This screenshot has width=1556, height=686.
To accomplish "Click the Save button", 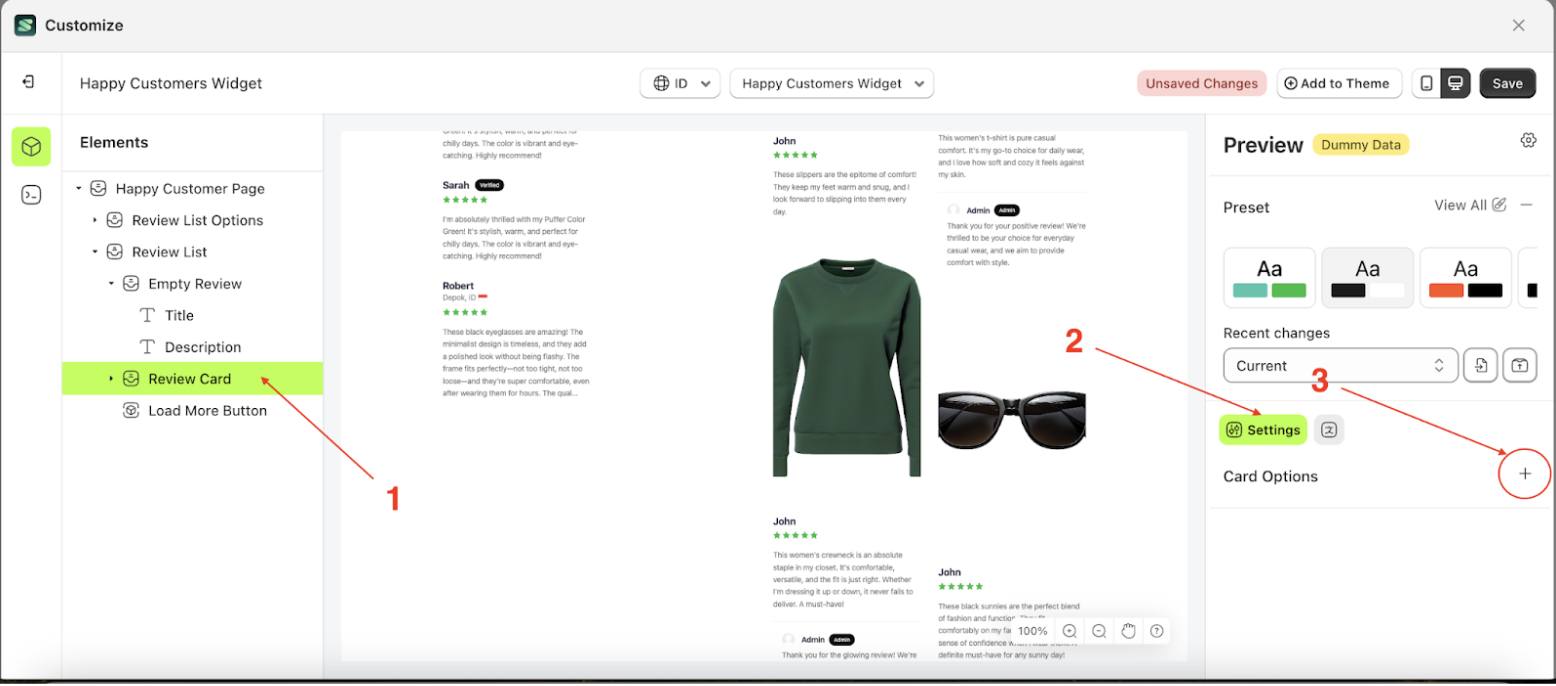I will point(1507,84).
